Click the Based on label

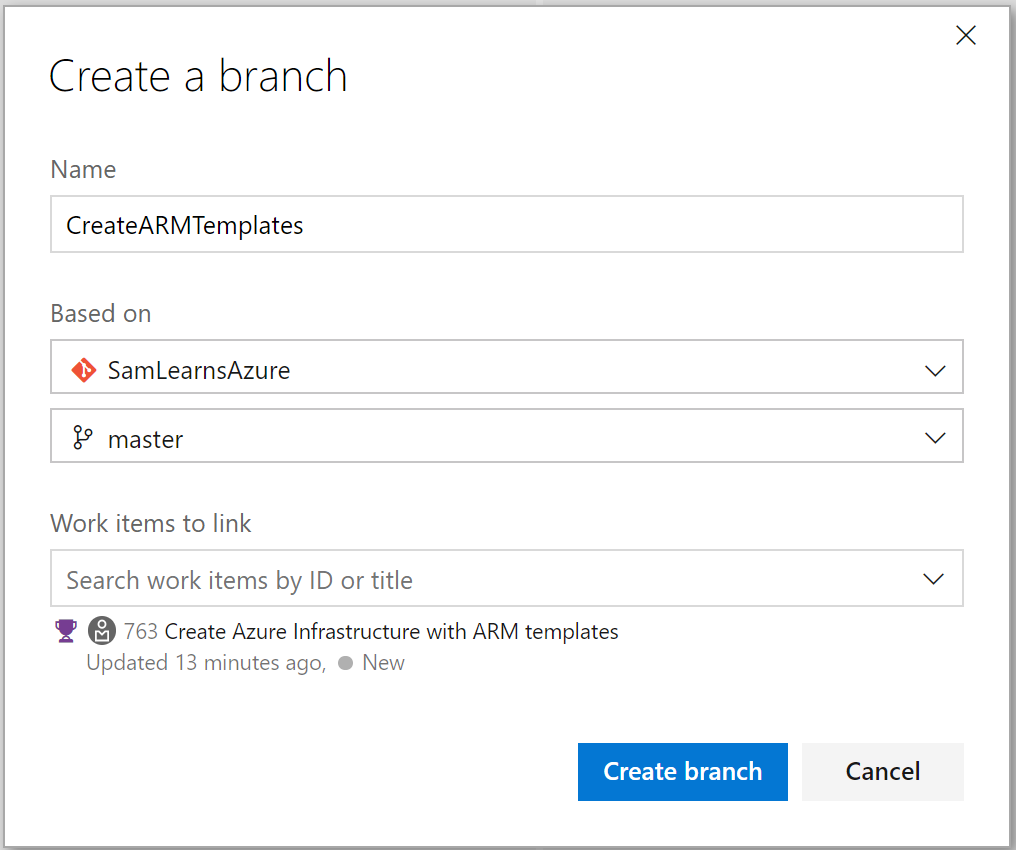(101, 313)
